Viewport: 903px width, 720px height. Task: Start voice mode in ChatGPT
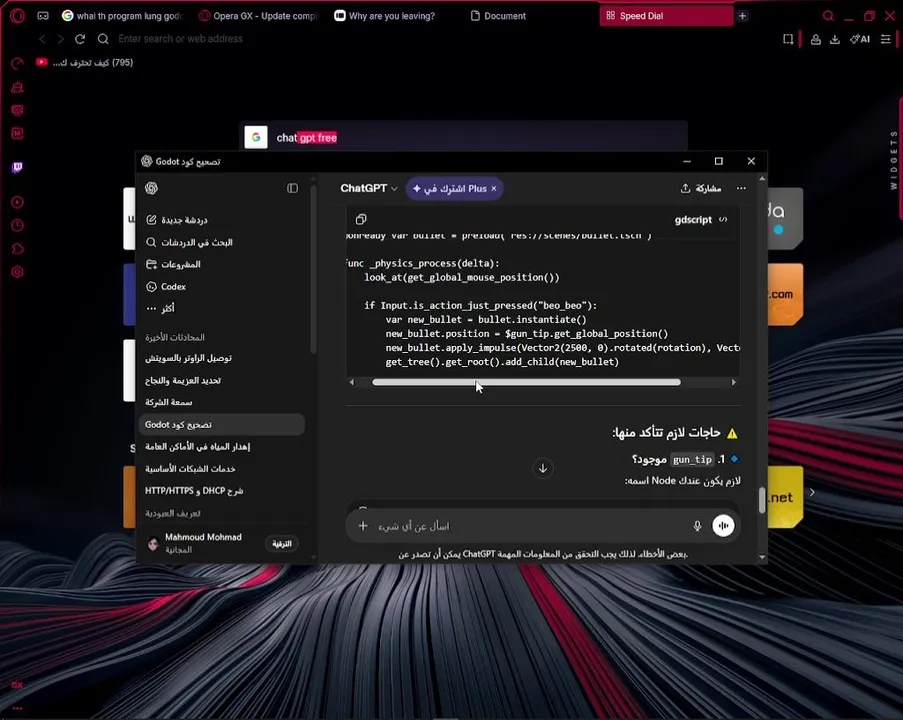[x=723, y=525]
